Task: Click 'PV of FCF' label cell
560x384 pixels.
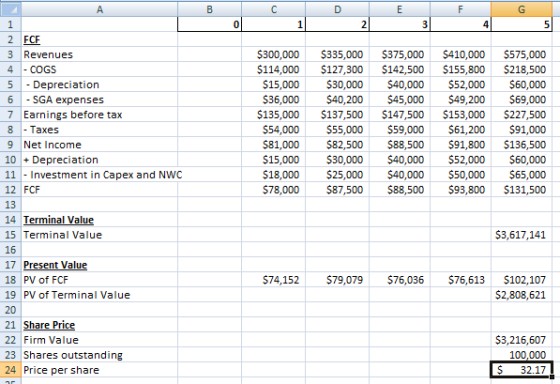Action: tap(100, 280)
